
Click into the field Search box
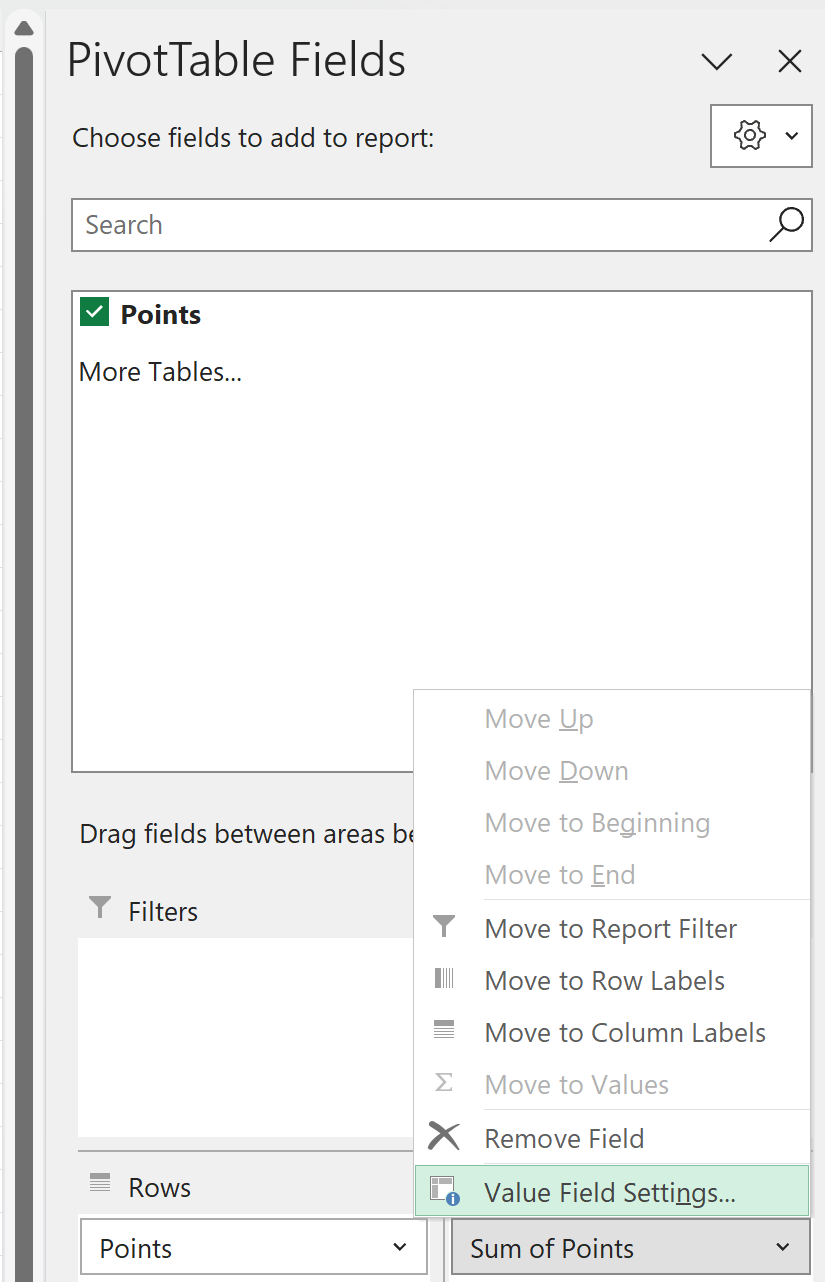(x=420, y=224)
